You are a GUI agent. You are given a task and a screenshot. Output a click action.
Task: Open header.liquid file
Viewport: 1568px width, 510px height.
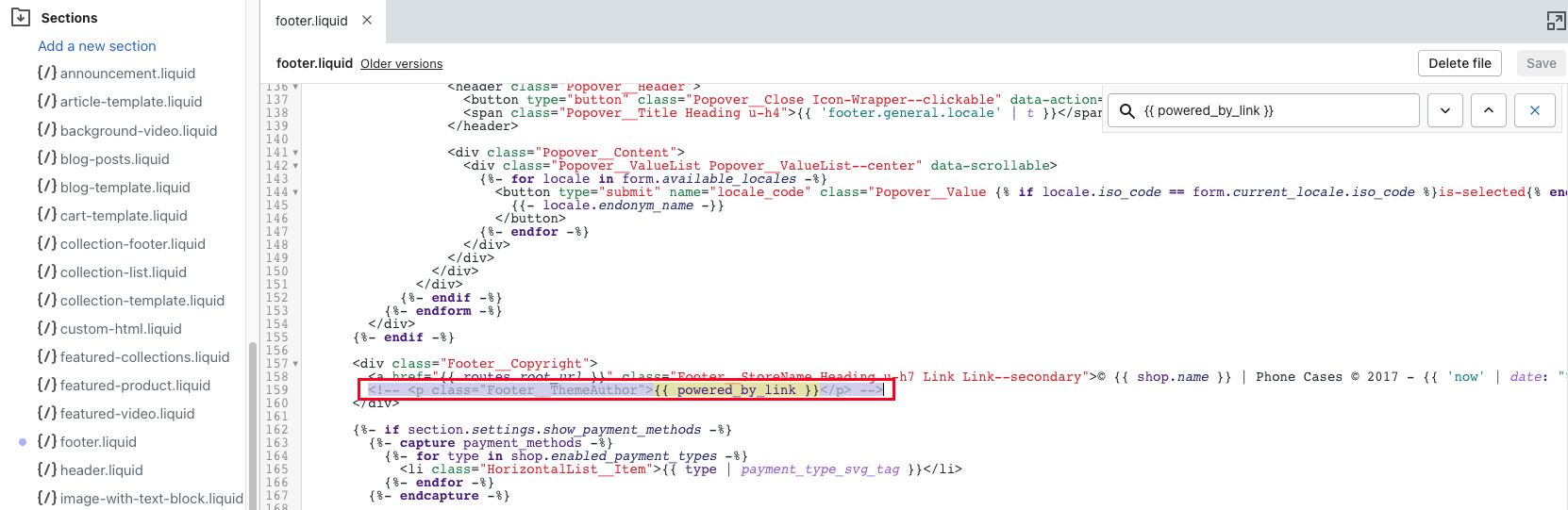tap(90, 469)
